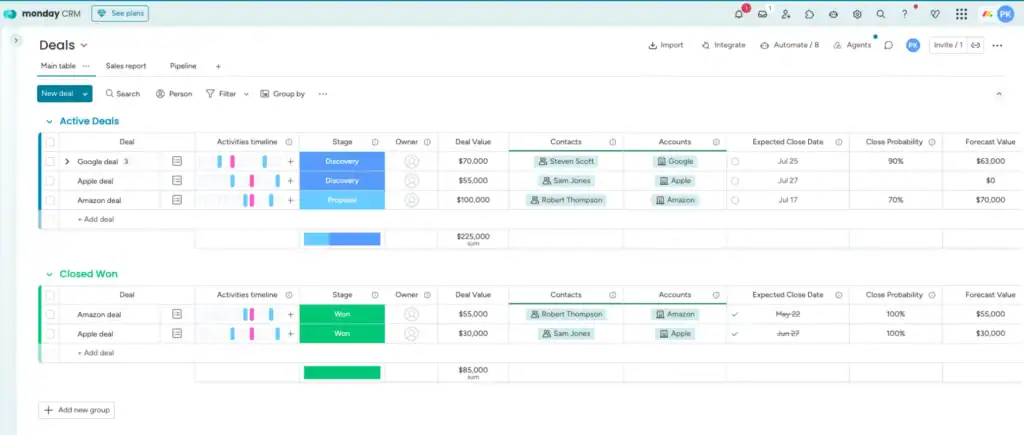Screen dimensions: 1024x435
Task: Click Stage column info icon in Active Deals
Action: tap(375, 142)
